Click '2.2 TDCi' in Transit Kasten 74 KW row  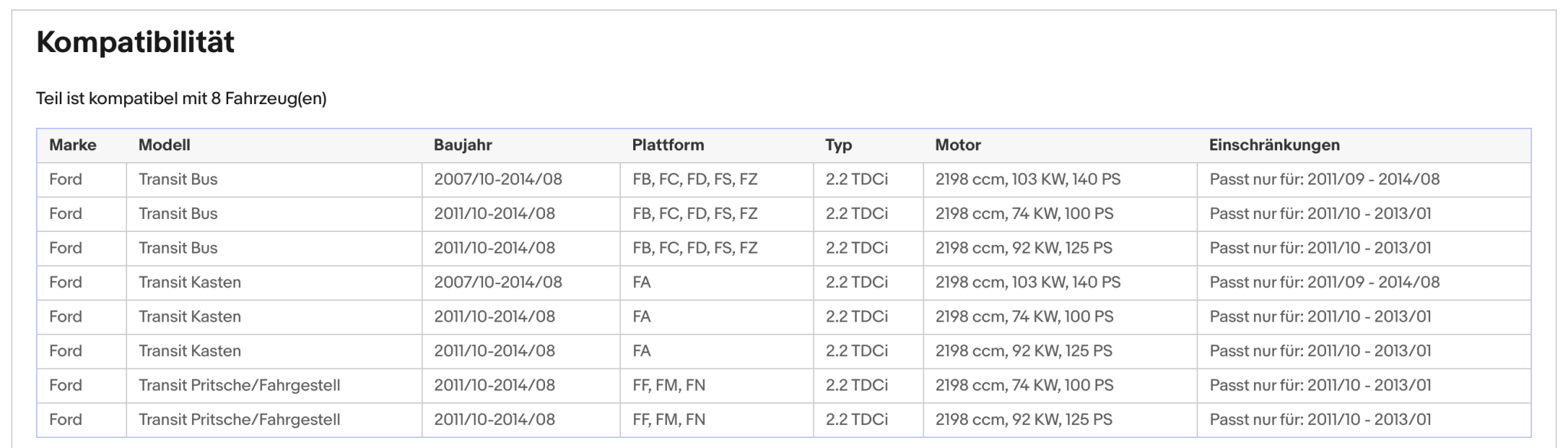click(x=857, y=317)
